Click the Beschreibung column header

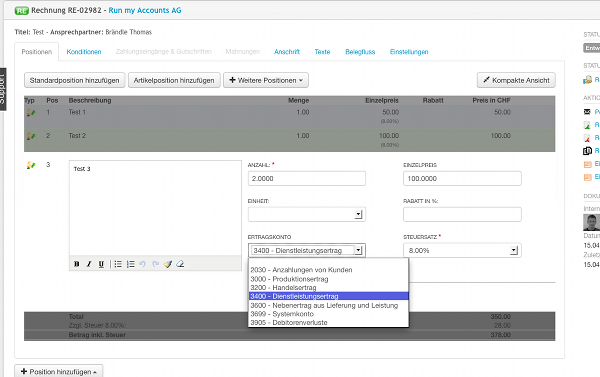click(x=90, y=100)
